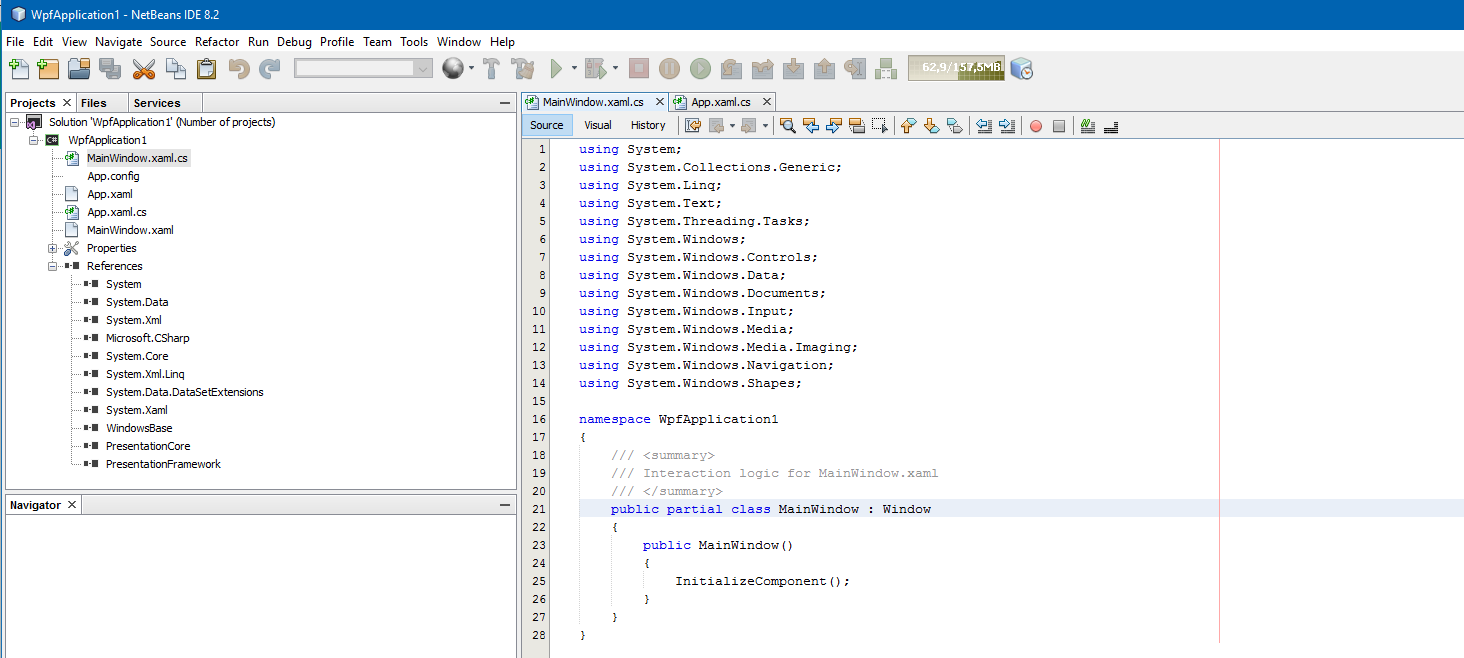Image resolution: width=1464 pixels, height=658 pixels.
Task: Open the Tools menu
Action: tap(414, 42)
